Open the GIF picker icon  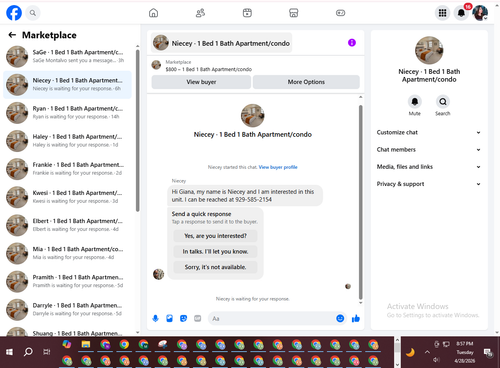pyautogui.click(x=198, y=318)
